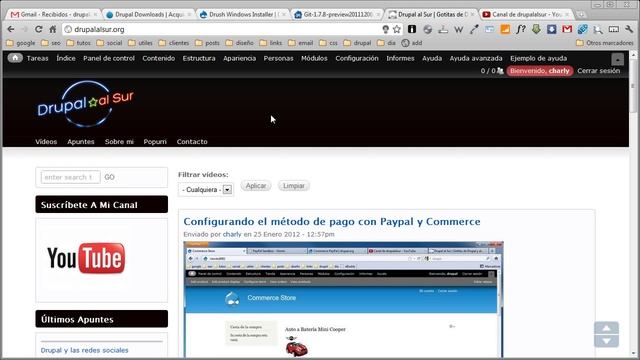Open the screen-size ruler extension icon

tap(613, 29)
